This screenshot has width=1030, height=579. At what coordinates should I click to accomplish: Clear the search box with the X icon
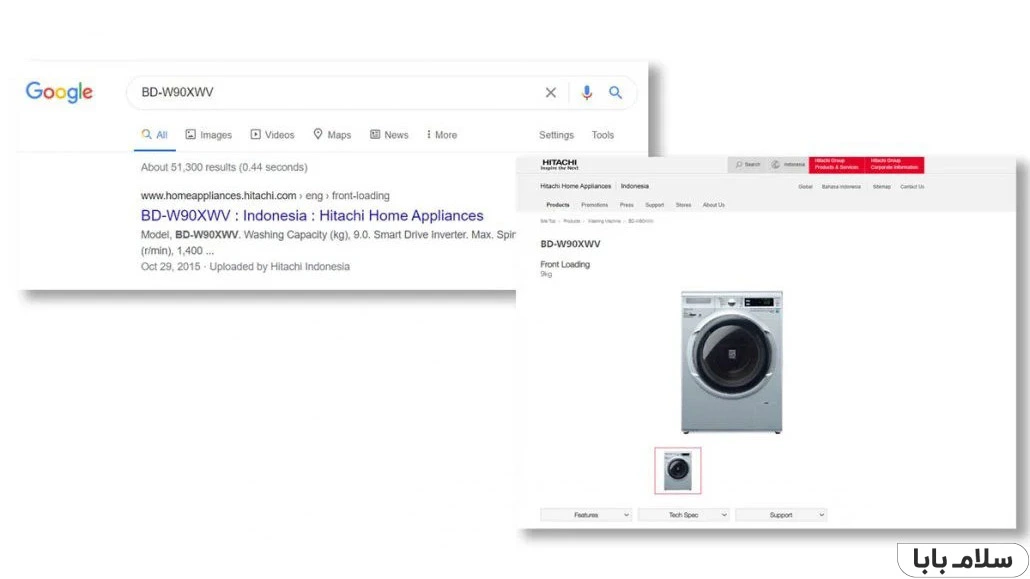tap(551, 92)
